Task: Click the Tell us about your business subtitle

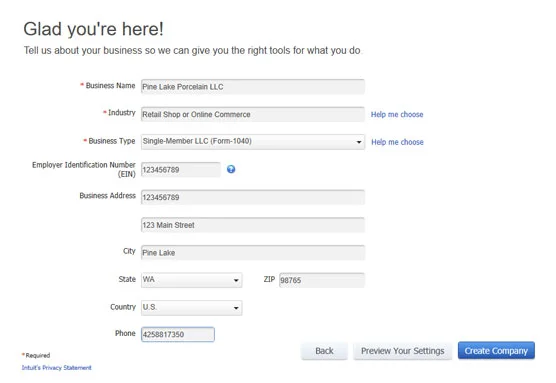Action: (192, 50)
